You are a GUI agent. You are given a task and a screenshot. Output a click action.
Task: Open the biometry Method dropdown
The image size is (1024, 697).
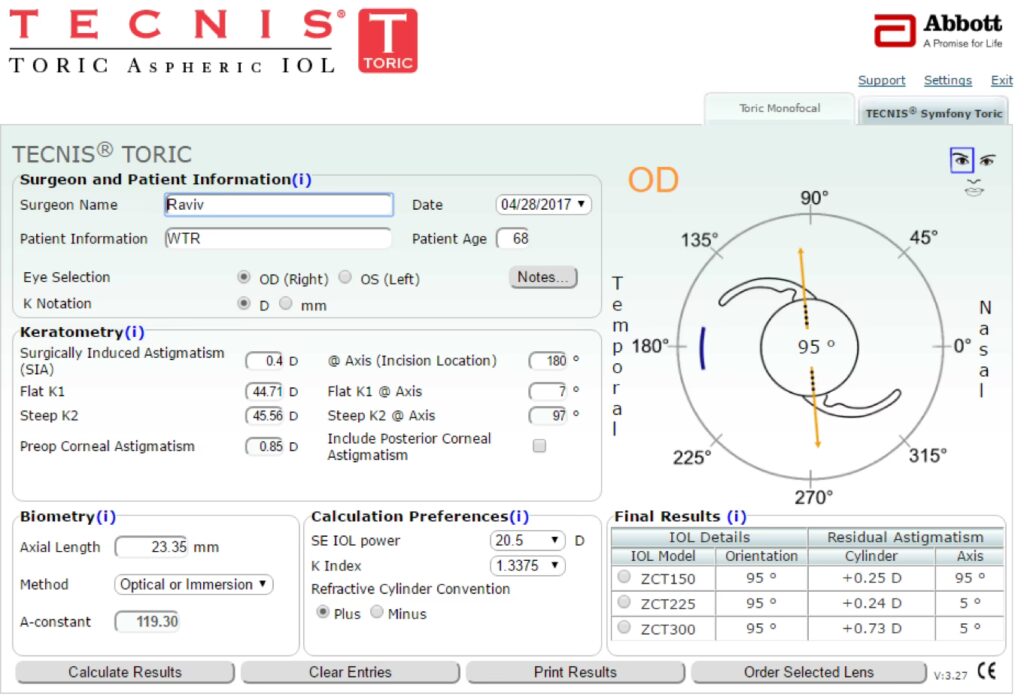[193, 585]
